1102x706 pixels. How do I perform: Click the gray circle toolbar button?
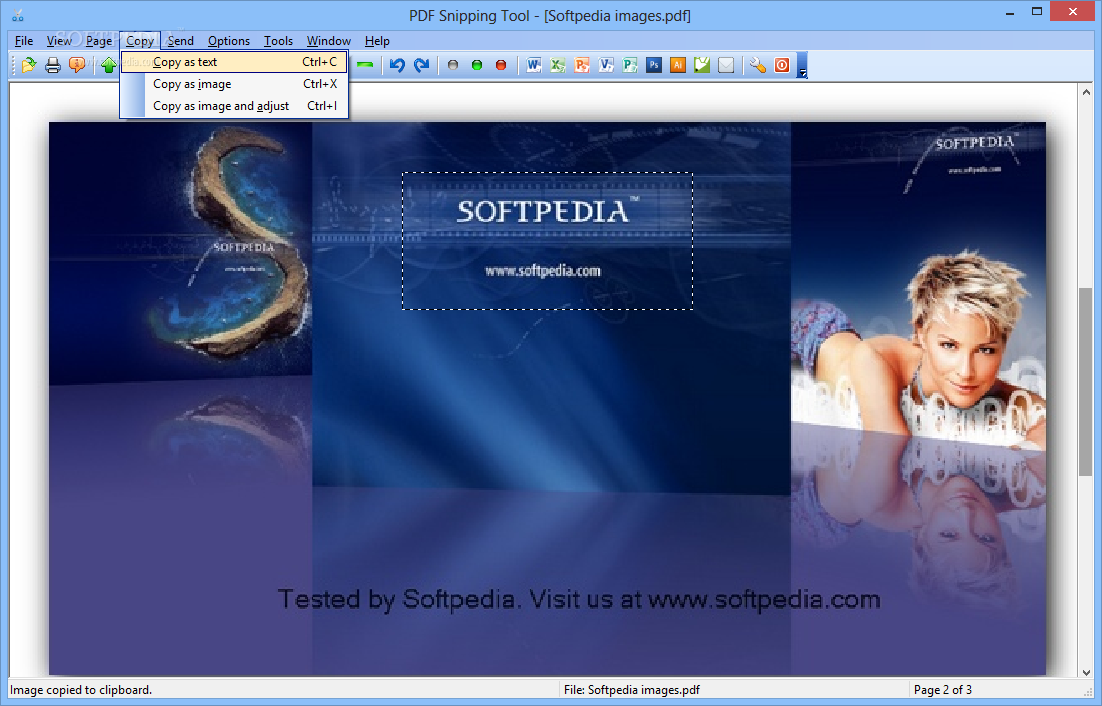coord(453,65)
